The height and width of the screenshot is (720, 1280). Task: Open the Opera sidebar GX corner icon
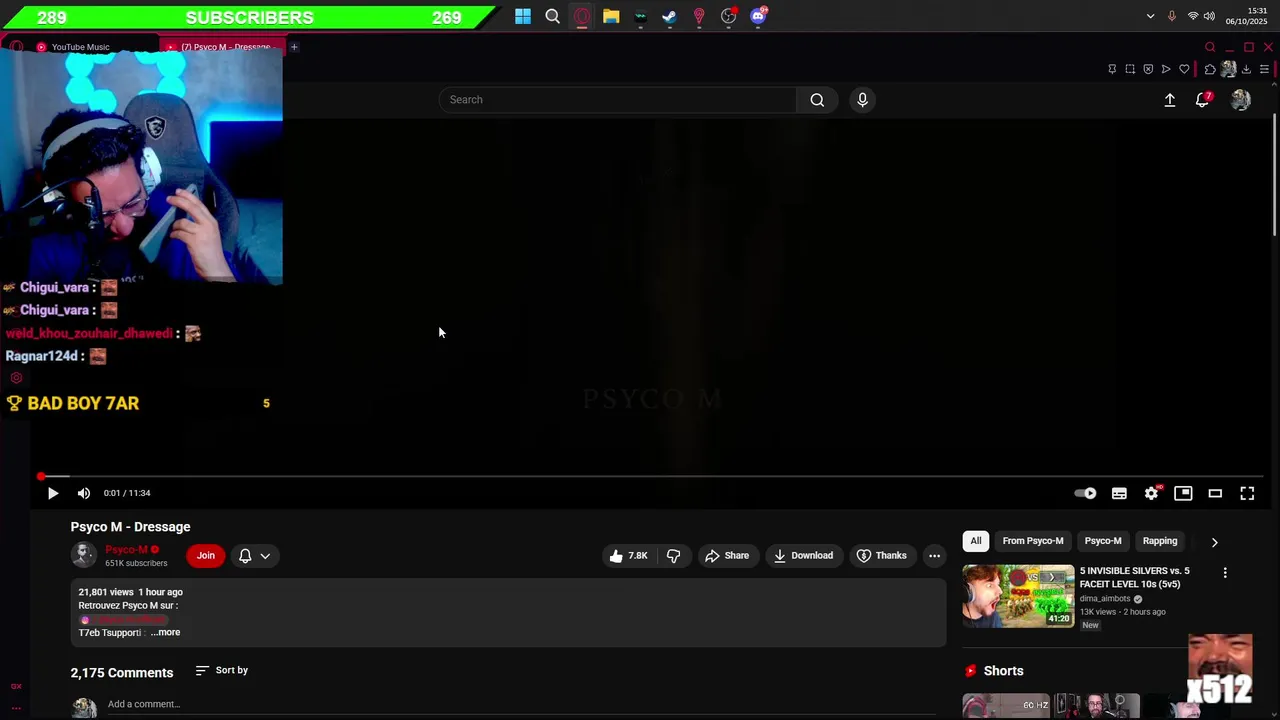[16, 686]
